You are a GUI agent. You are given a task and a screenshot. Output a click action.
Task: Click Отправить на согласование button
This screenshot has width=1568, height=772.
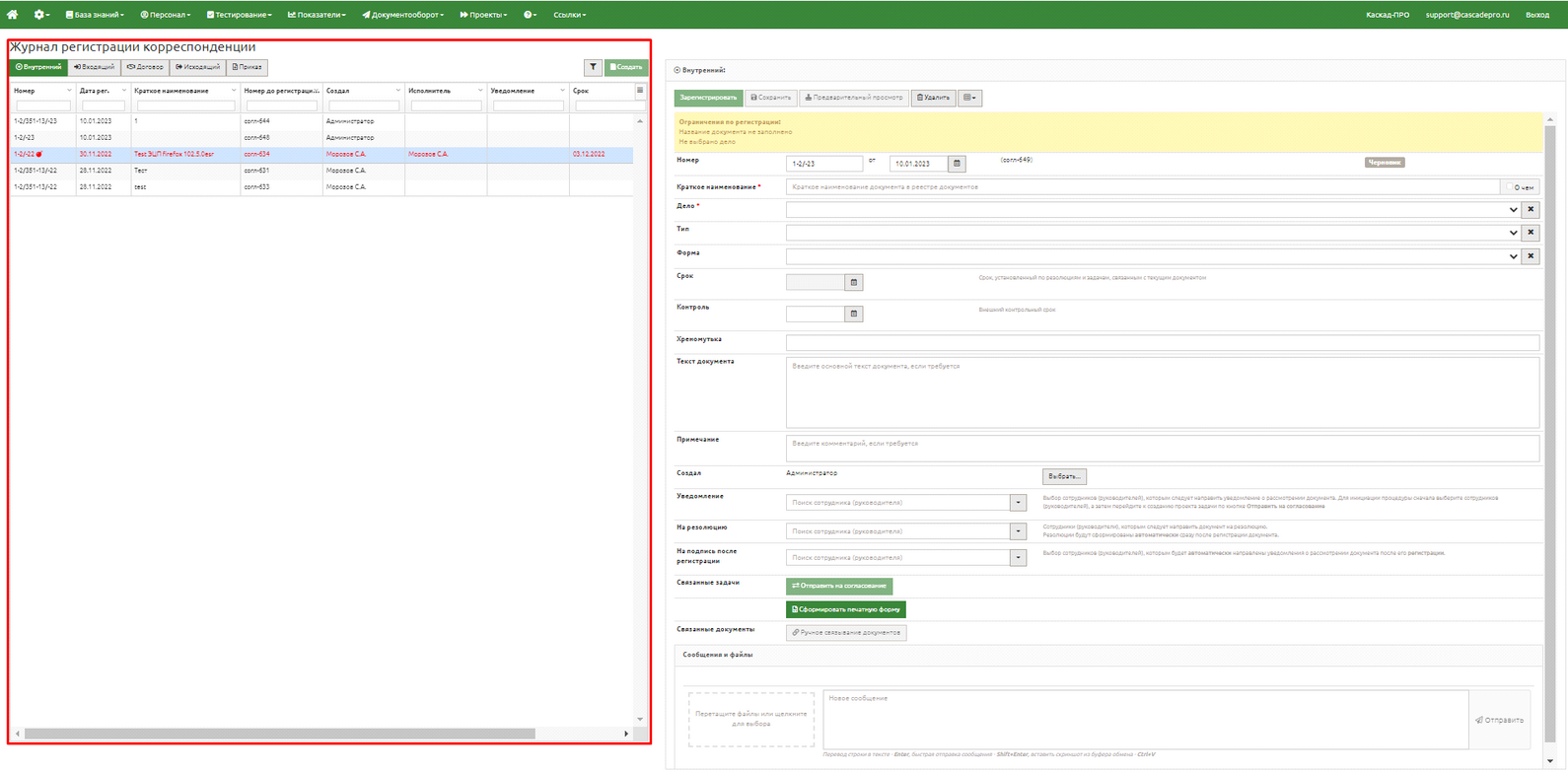(x=839, y=586)
